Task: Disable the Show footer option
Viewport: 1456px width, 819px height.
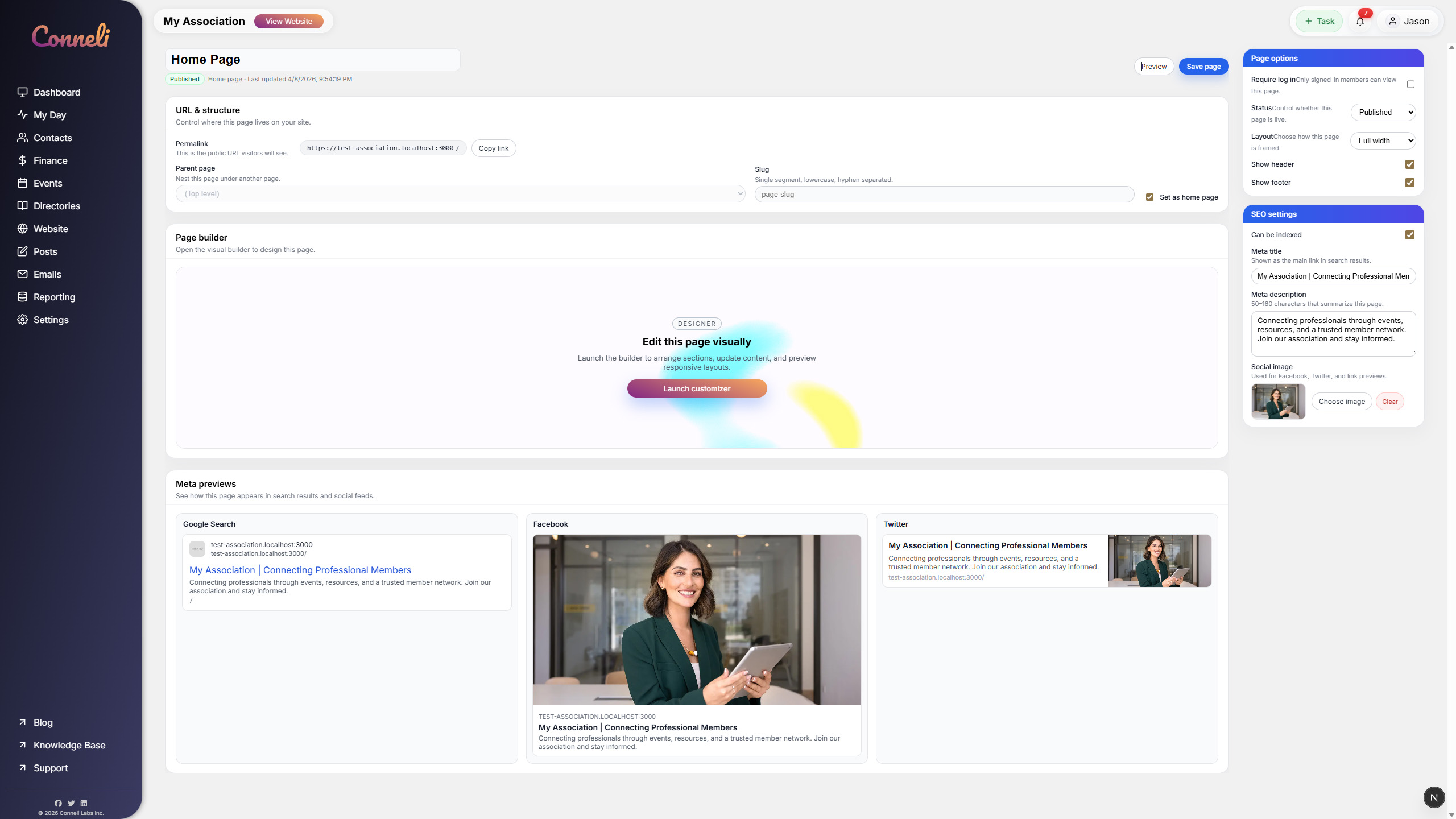Action: coord(1409,182)
